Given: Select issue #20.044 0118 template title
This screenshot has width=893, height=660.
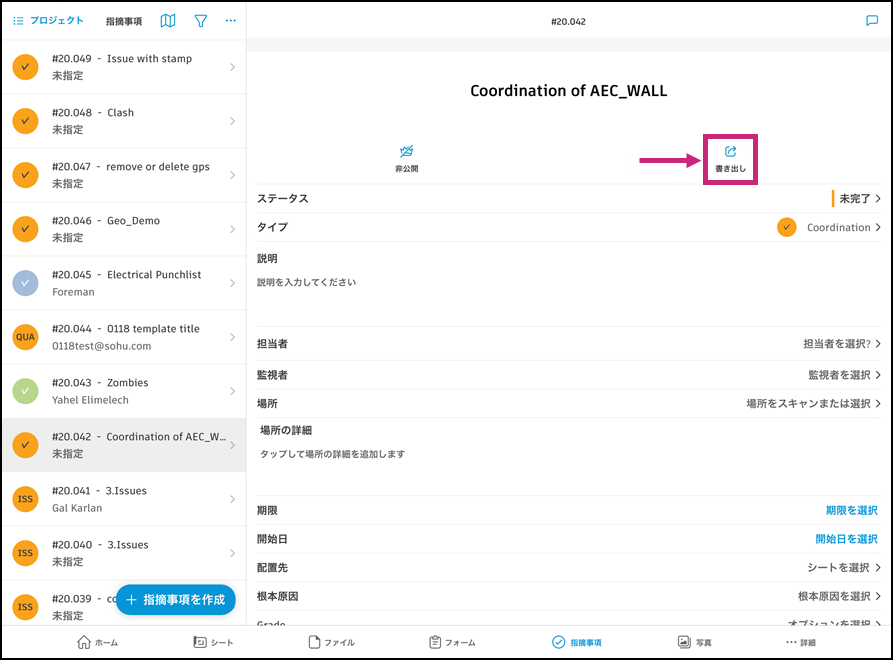Looking at the screenshot, I should tap(124, 337).
